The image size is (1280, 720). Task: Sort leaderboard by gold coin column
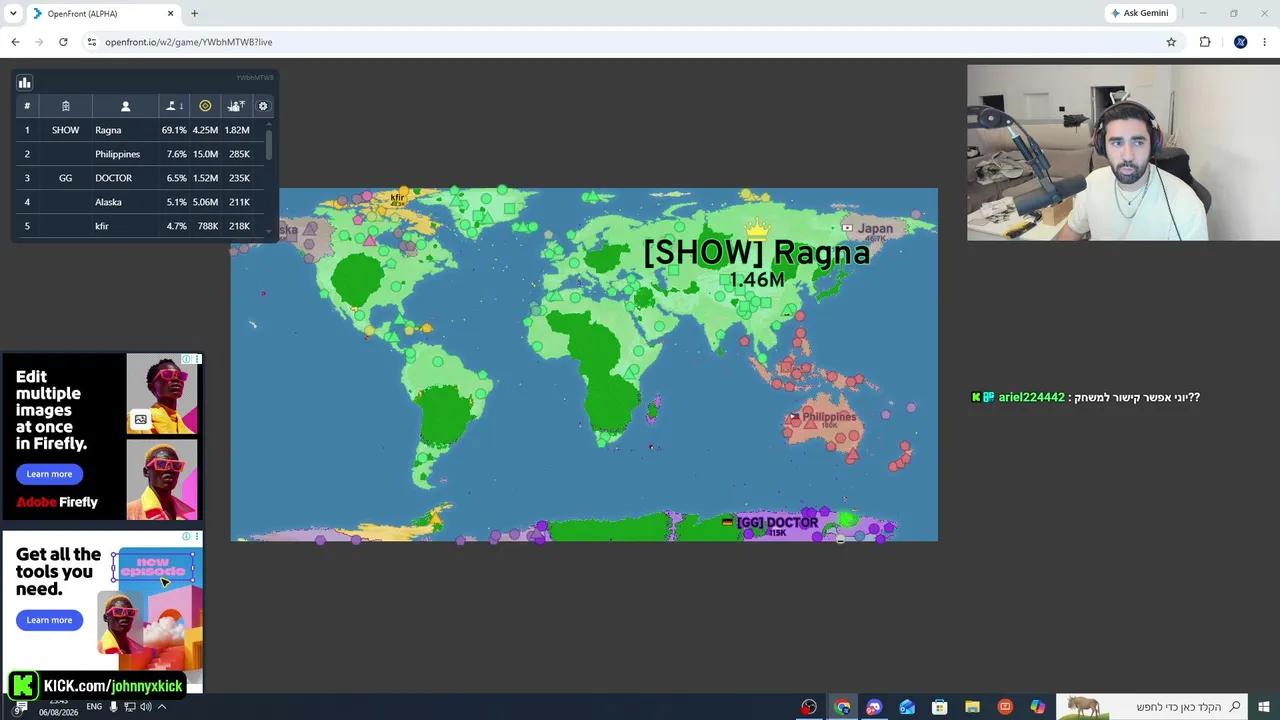[x=205, y=106]
